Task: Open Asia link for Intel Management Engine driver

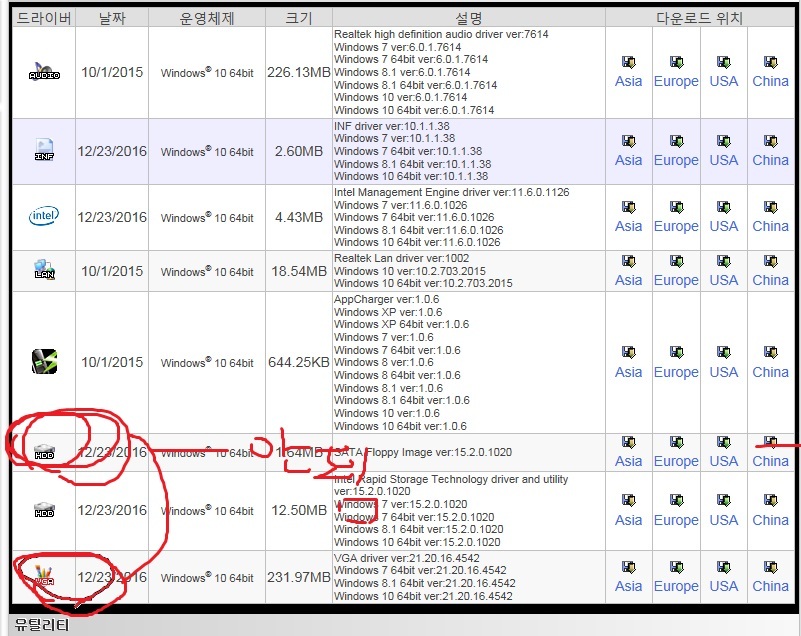Action: click(x=628, y=226)
